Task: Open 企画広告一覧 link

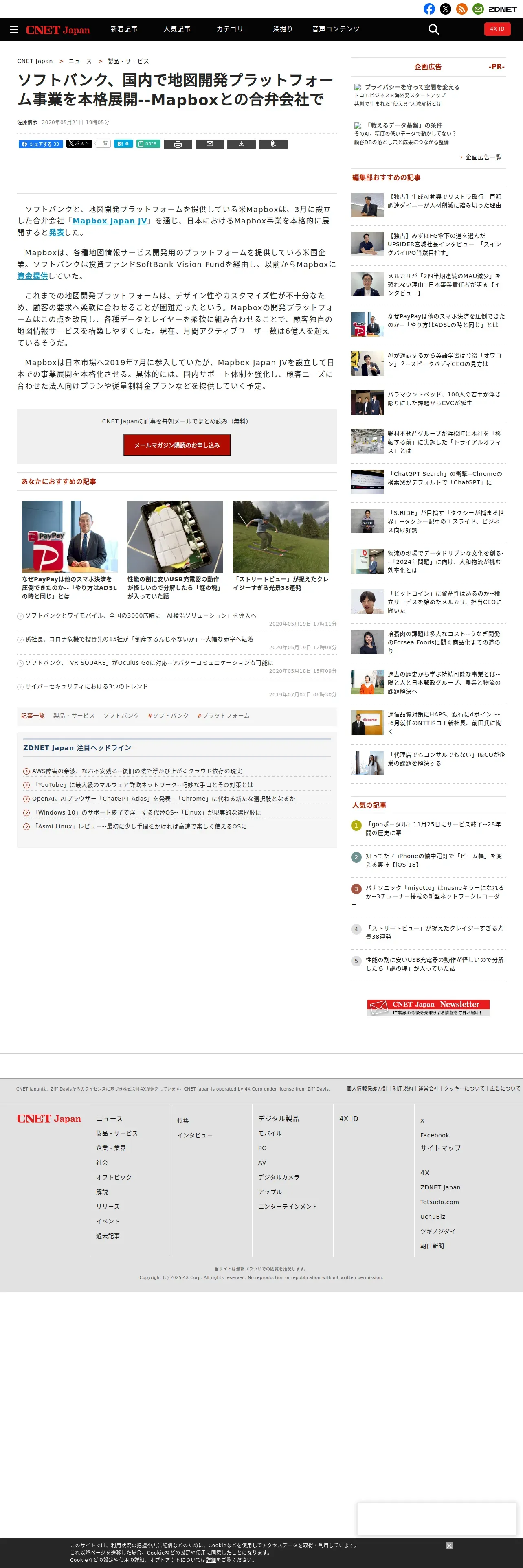Action: click(483, 158)
